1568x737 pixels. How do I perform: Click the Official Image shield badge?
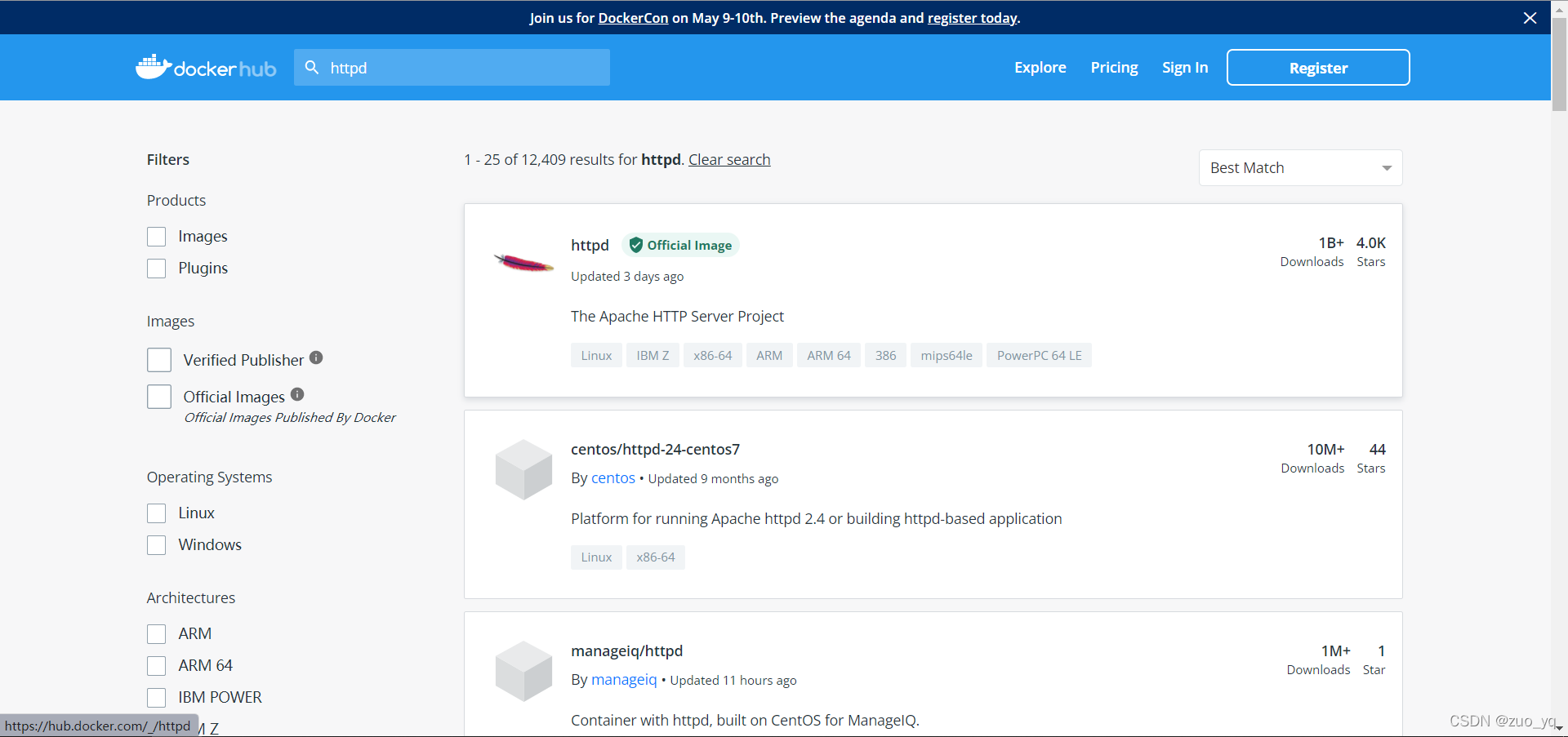tap(680, 245)
